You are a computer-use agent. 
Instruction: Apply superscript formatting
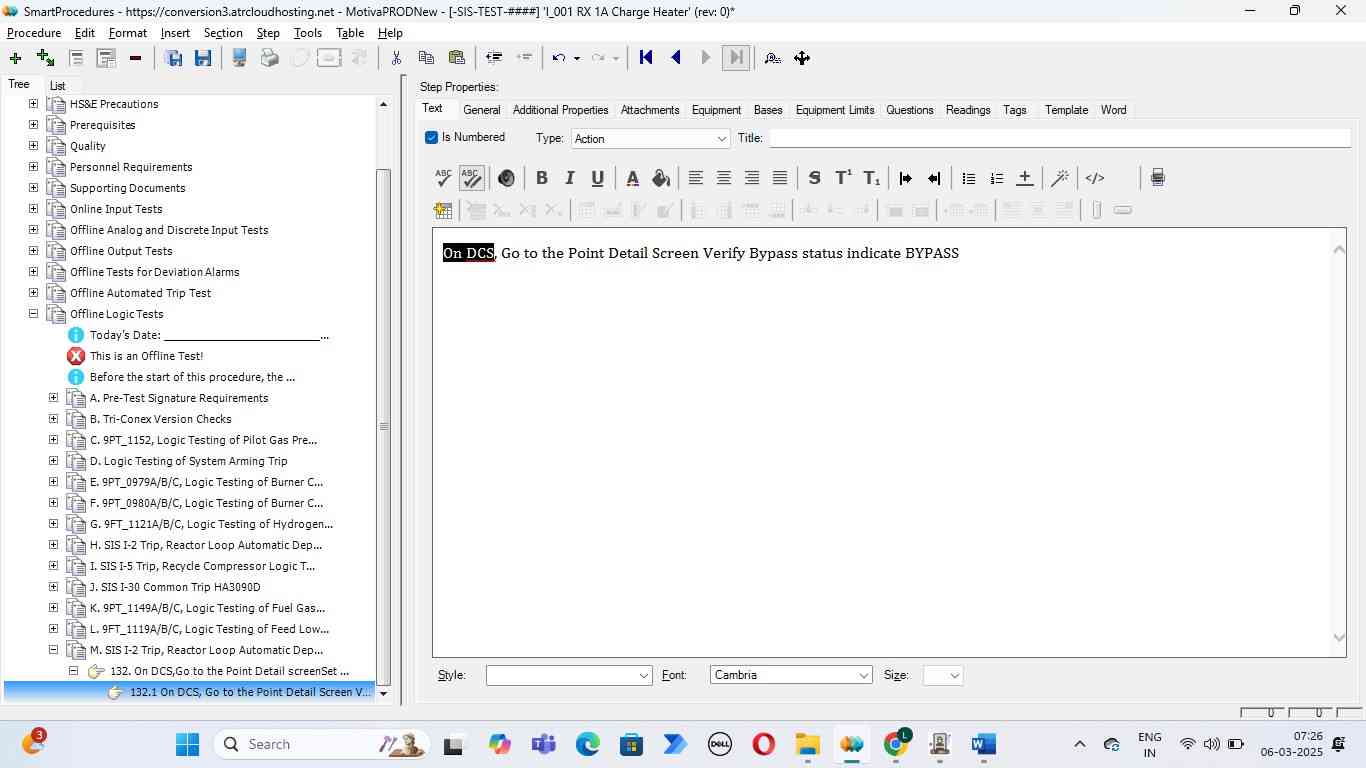click(843, 178)
